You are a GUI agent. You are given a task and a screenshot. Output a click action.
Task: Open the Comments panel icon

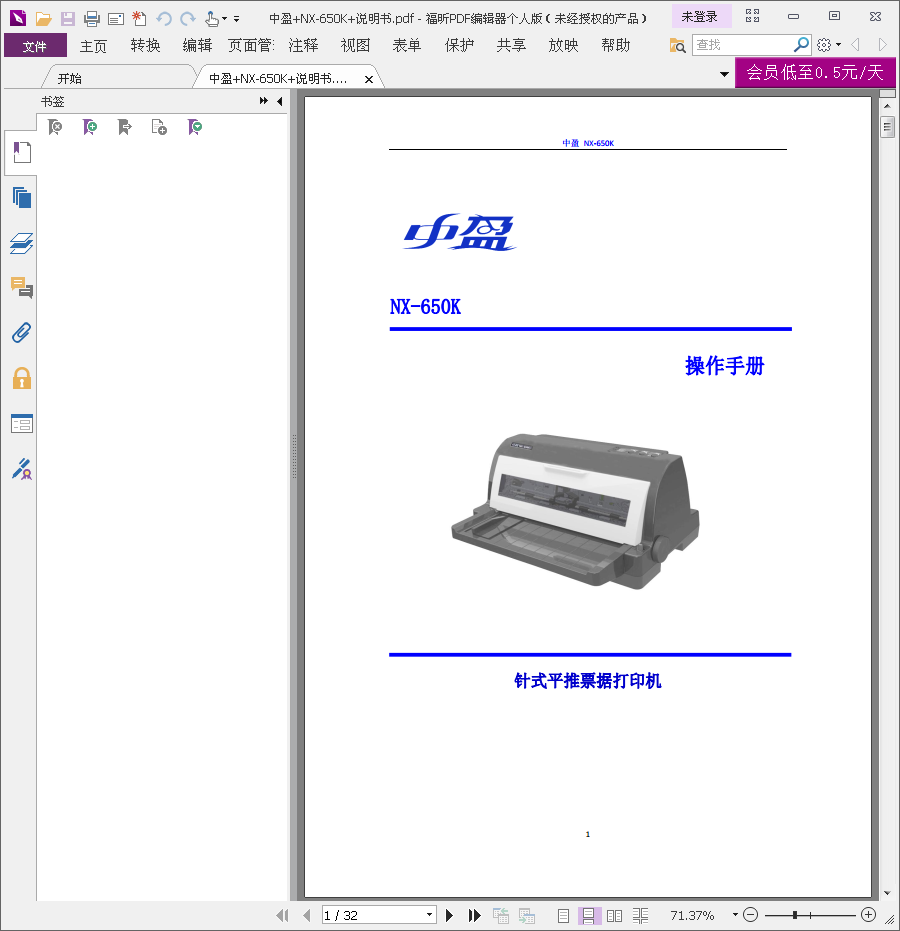click(21, 287)
